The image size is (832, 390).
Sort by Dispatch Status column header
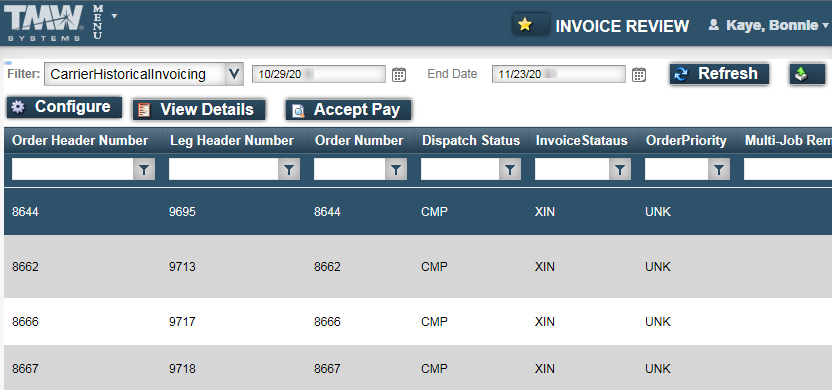471,141
